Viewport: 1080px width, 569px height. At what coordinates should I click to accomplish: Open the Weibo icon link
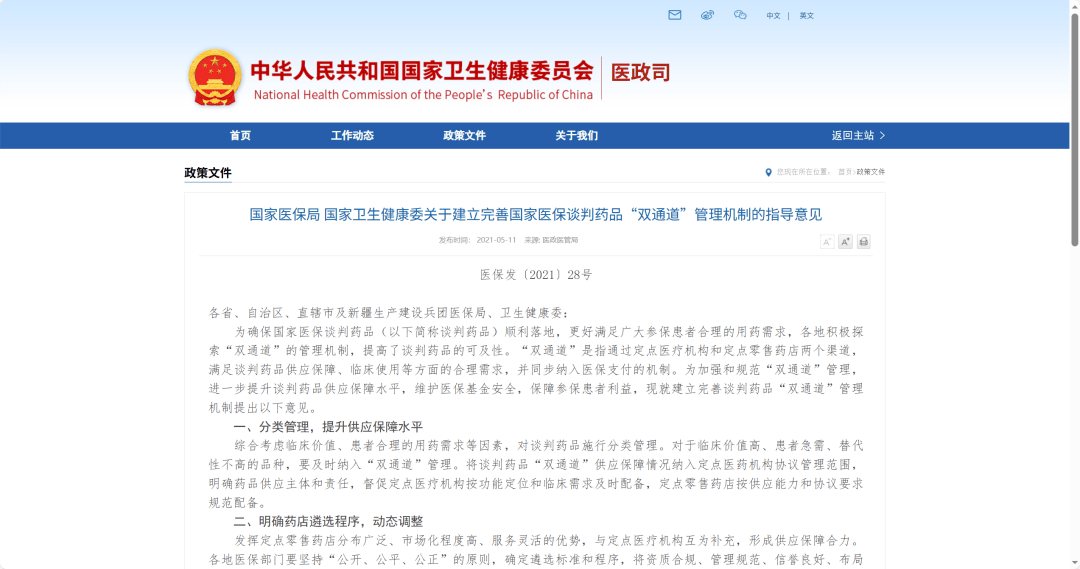coord(707,15)
